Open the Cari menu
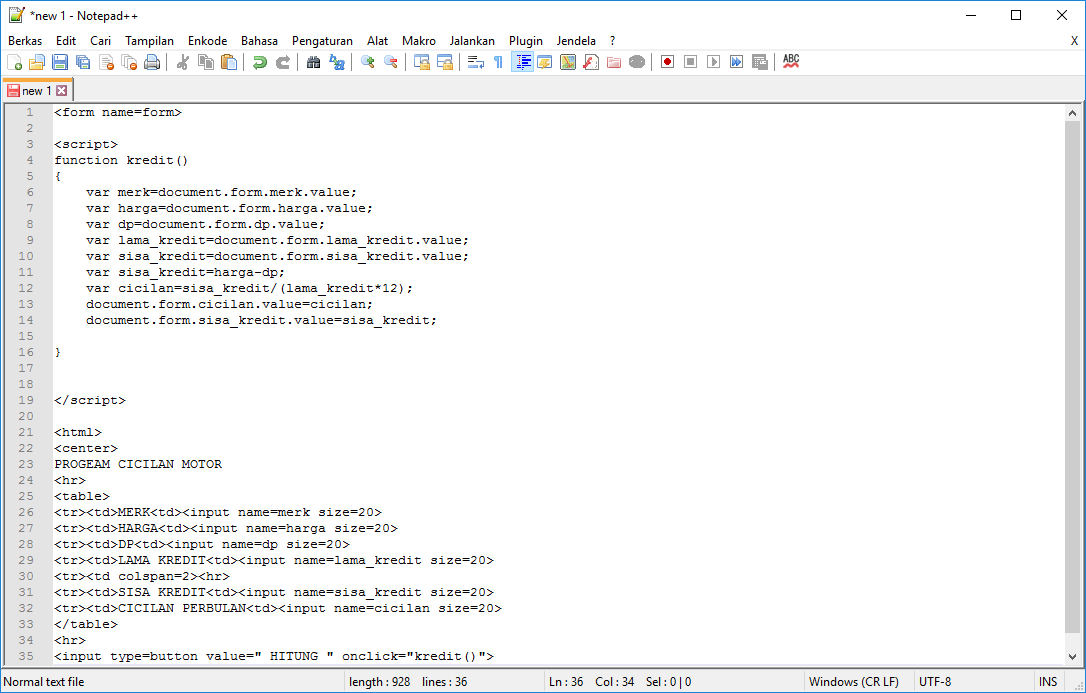 (100, 41)
